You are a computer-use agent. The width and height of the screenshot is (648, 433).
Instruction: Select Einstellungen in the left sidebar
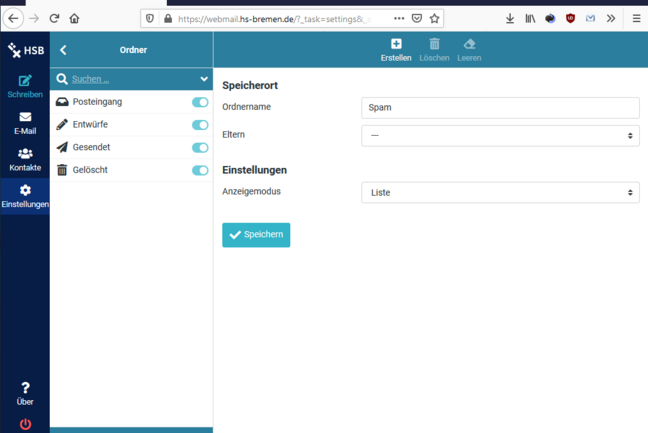point(25,196)
